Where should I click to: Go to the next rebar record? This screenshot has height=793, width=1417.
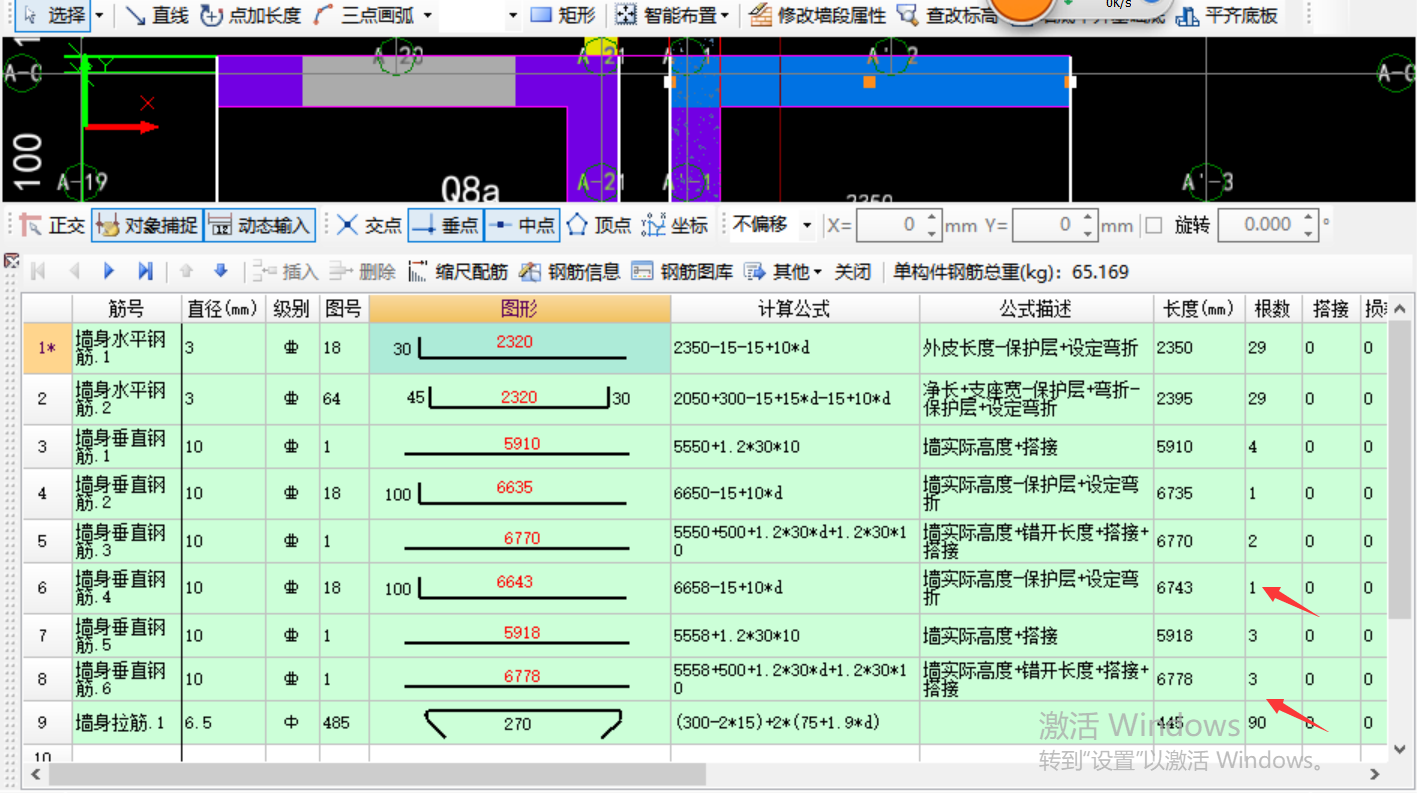(110, 271)
